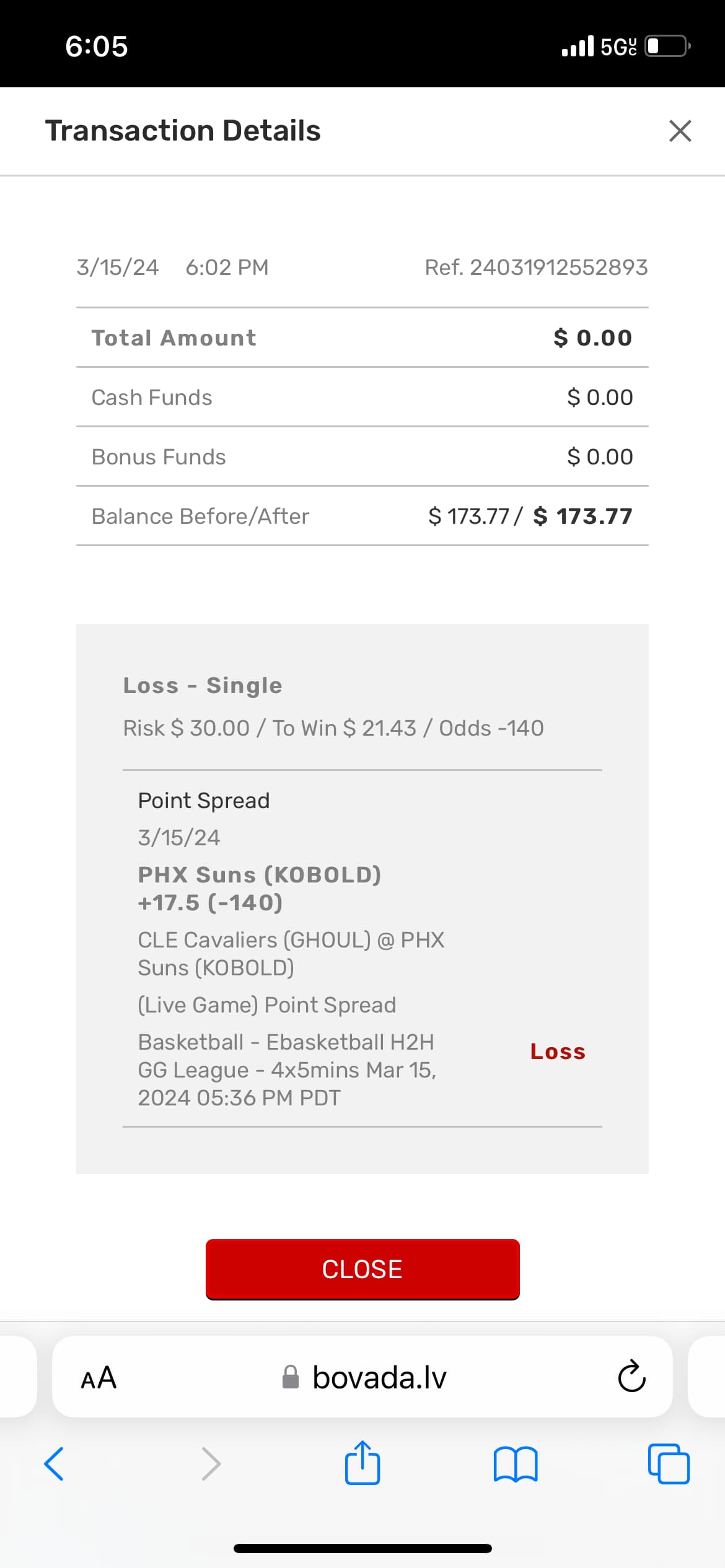The height and width of the screenshot is (1568, 725).
Task: Tap the battery indicator in status bar
Action: pyautogui.click(x=667, y=46)
